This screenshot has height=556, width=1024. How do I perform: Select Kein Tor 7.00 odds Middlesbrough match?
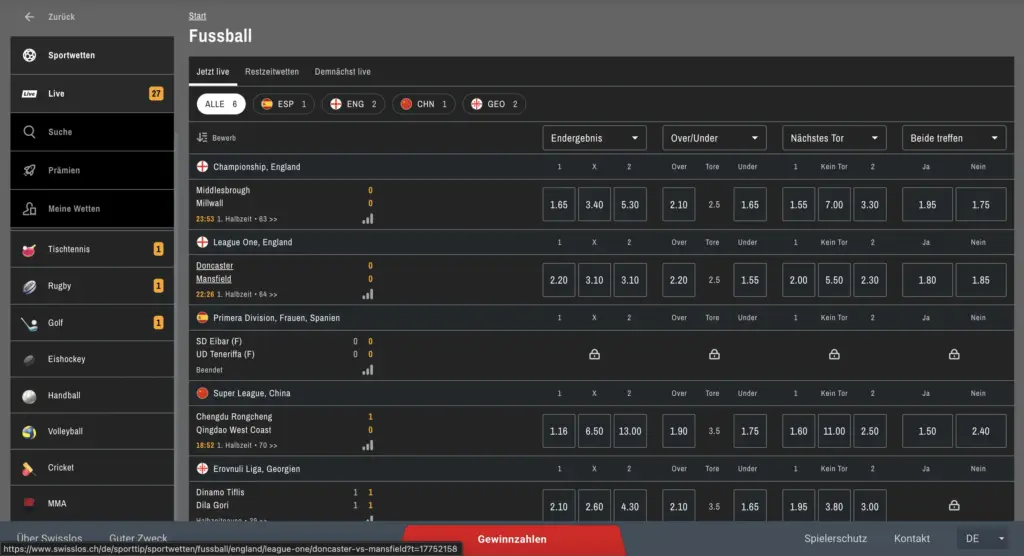tap(834, 204)
